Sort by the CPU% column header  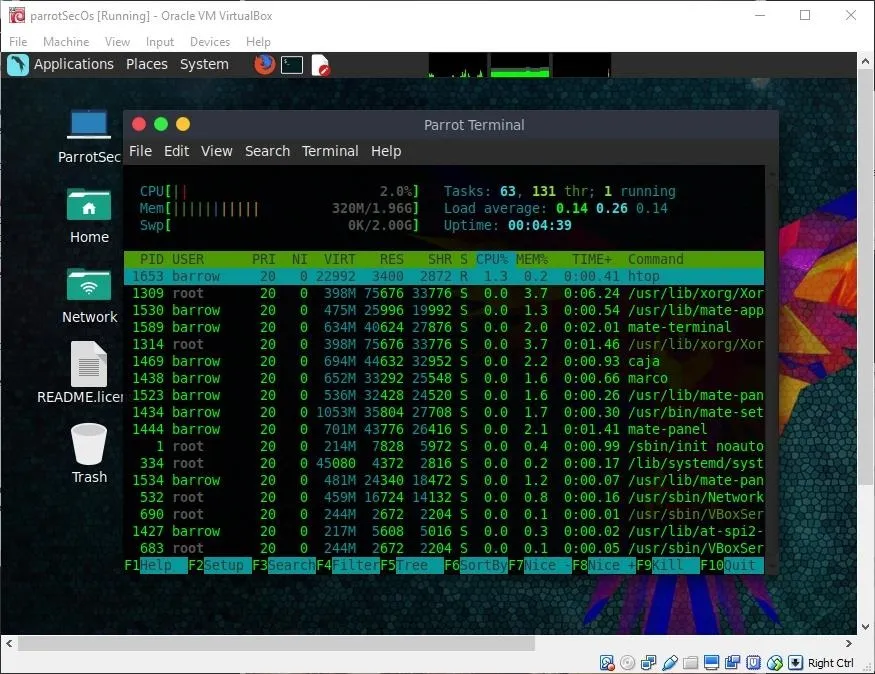click(492, 259)
